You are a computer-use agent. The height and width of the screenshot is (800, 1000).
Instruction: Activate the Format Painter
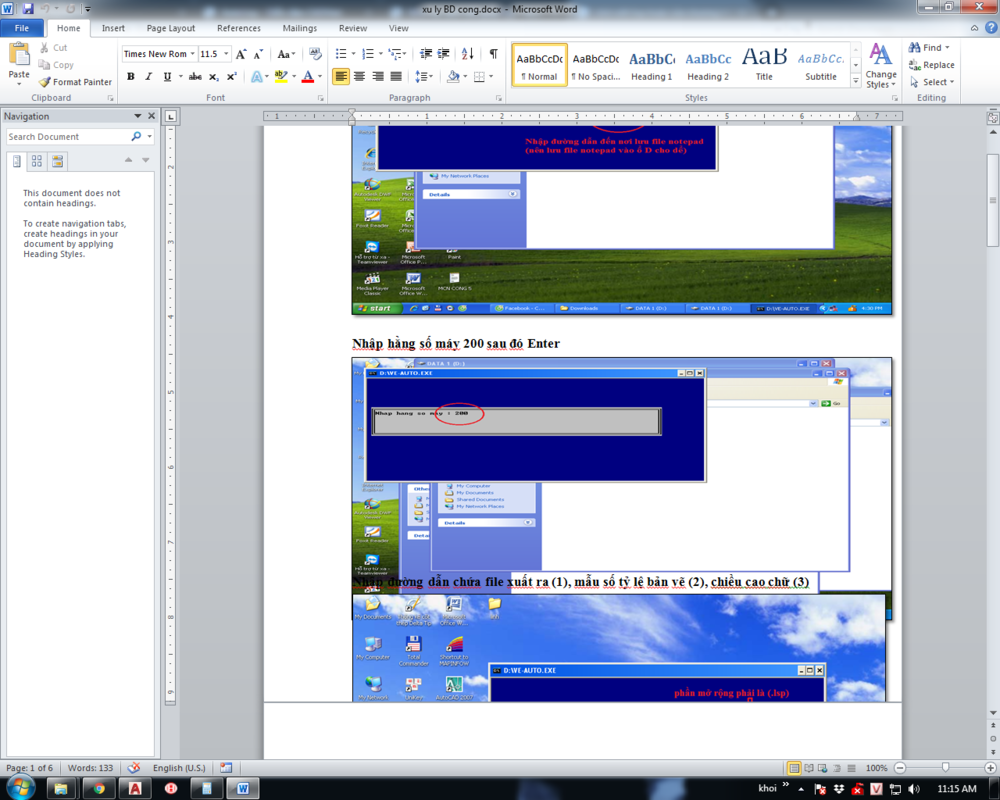click(x=75, y=82)
